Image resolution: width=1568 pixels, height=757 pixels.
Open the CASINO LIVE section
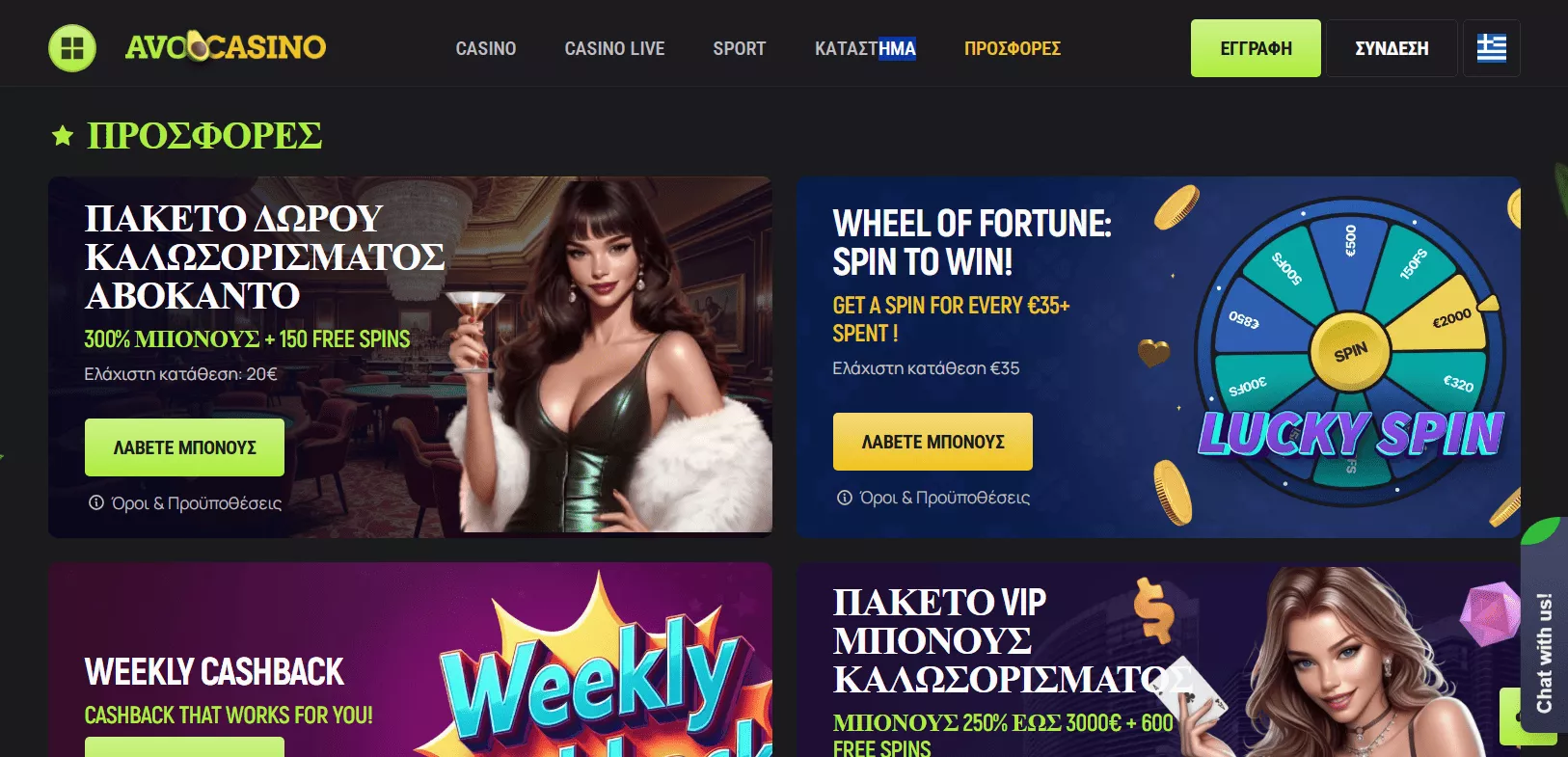point(614,48)
